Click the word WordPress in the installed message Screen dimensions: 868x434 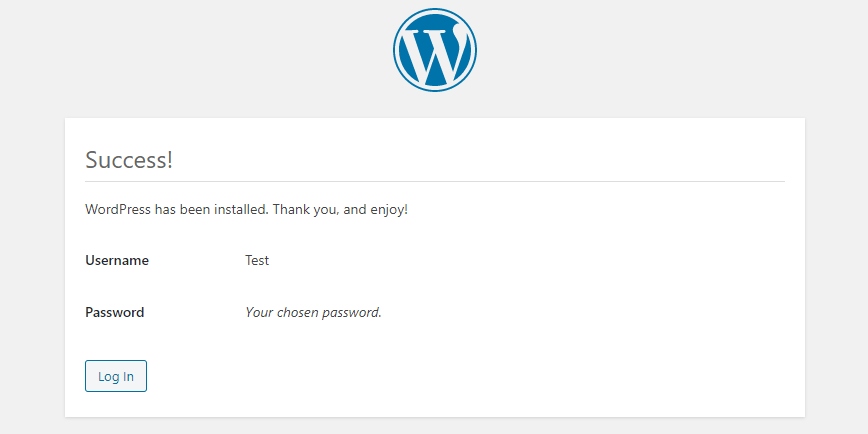tap(118, 210)
